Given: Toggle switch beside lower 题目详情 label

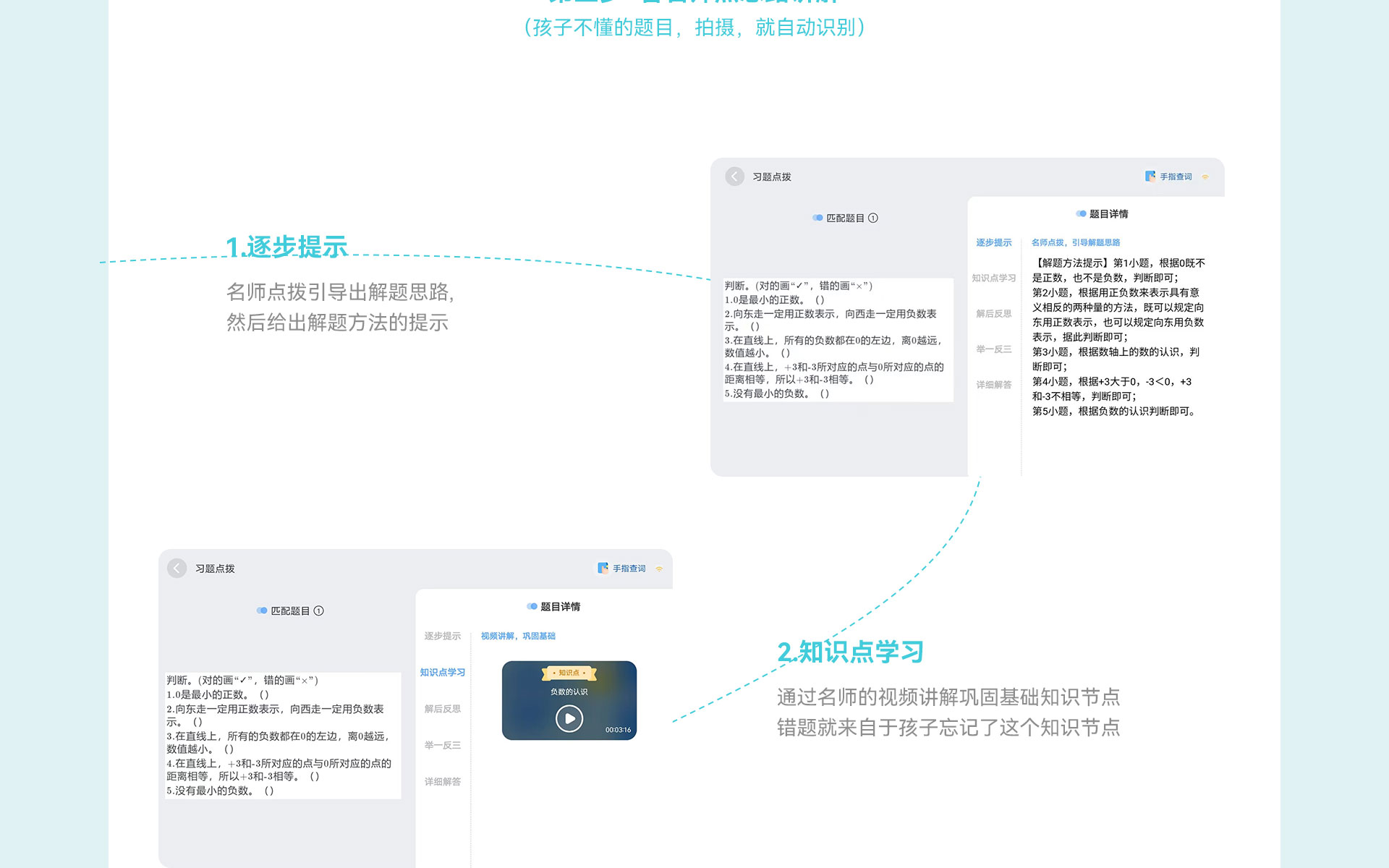Looking at the screenshot, I should [x=532, y=606].
